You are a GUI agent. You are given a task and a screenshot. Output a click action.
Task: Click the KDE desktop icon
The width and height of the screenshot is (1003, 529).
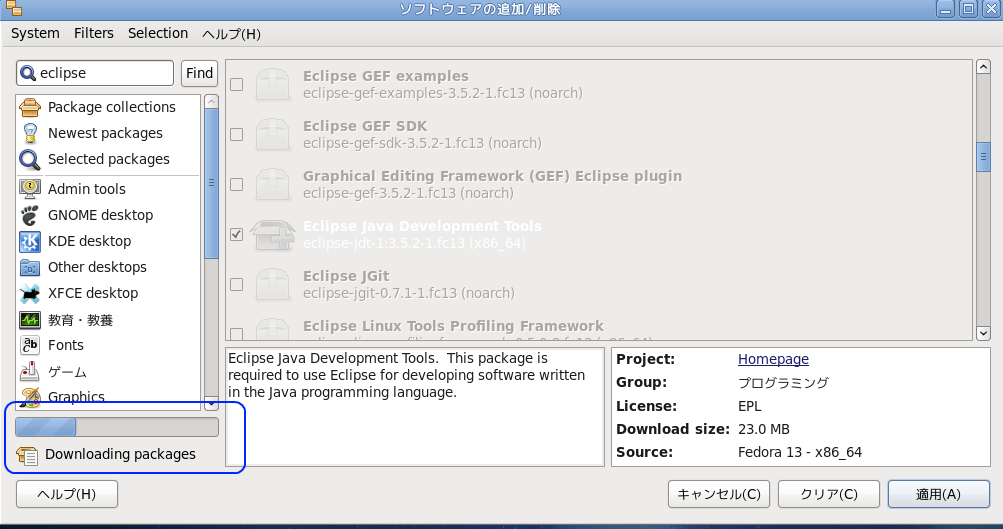click(x=29, y=241)
